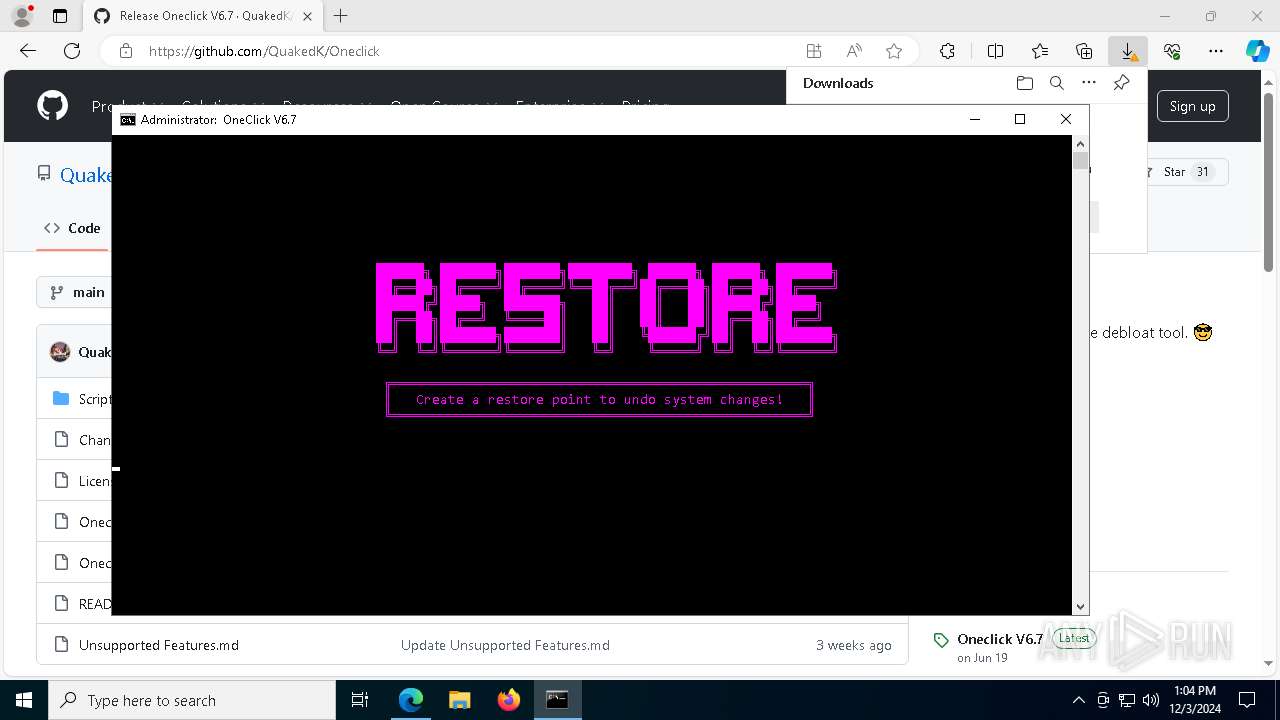Launch Firefox from the taskbar

coord(509,700)
